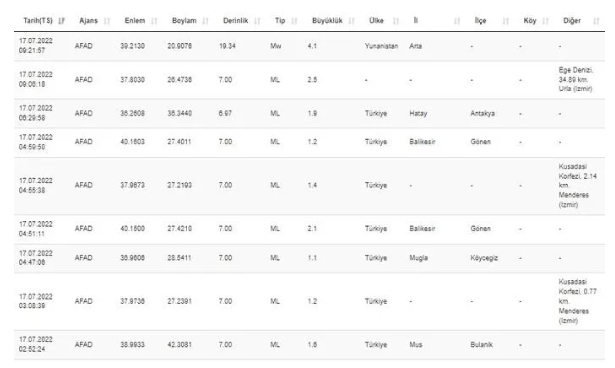Select the Büyüklük column header label
This screenshot has height=368, width=615.
pyautogui.click(x=327, y=20)
